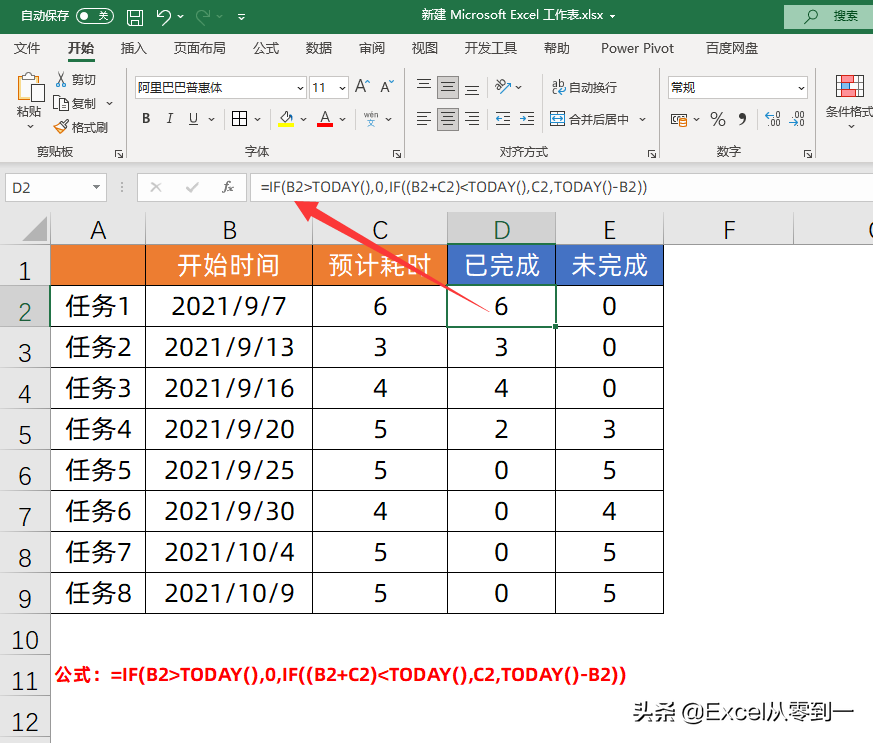Click the Save icon in title bar

134,17
